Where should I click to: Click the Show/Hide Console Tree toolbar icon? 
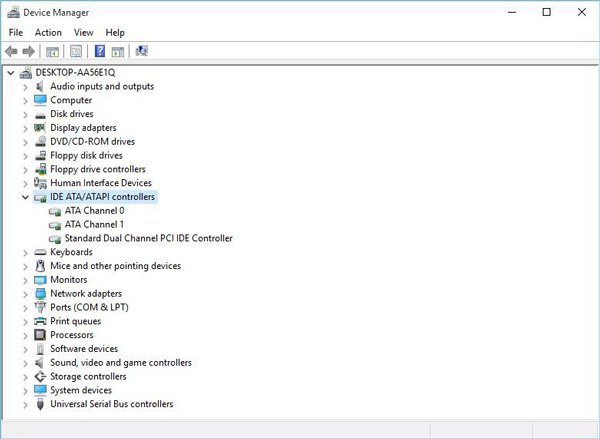[52, 51]
